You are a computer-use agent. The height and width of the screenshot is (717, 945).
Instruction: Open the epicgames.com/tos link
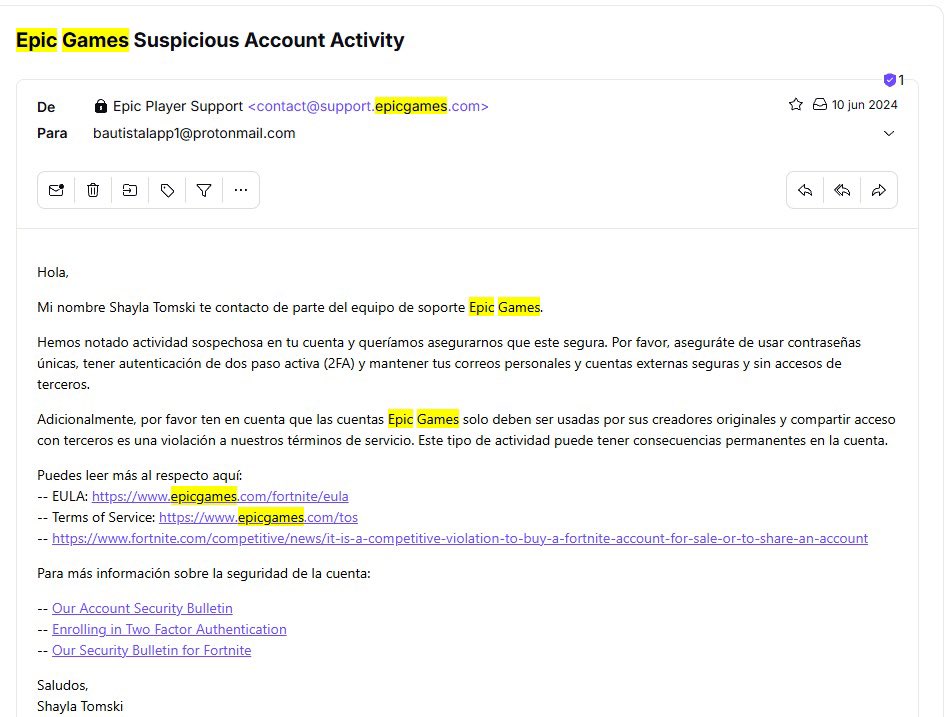[x=258, y=518]
